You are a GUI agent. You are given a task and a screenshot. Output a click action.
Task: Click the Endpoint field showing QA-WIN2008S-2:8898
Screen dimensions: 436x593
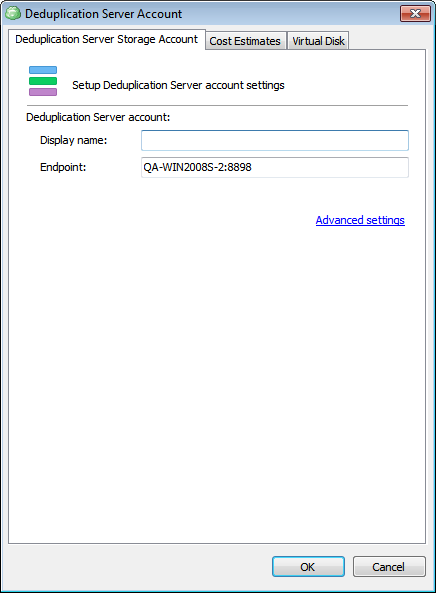click(x=275, y=167)
